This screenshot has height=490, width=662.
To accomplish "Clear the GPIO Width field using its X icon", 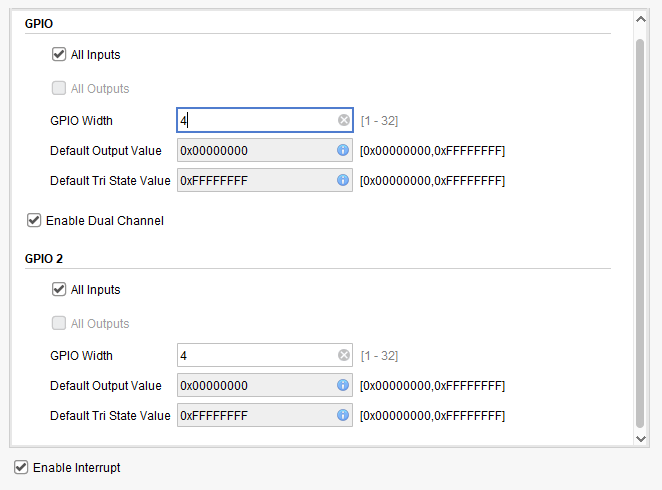I will coord(344,120).
